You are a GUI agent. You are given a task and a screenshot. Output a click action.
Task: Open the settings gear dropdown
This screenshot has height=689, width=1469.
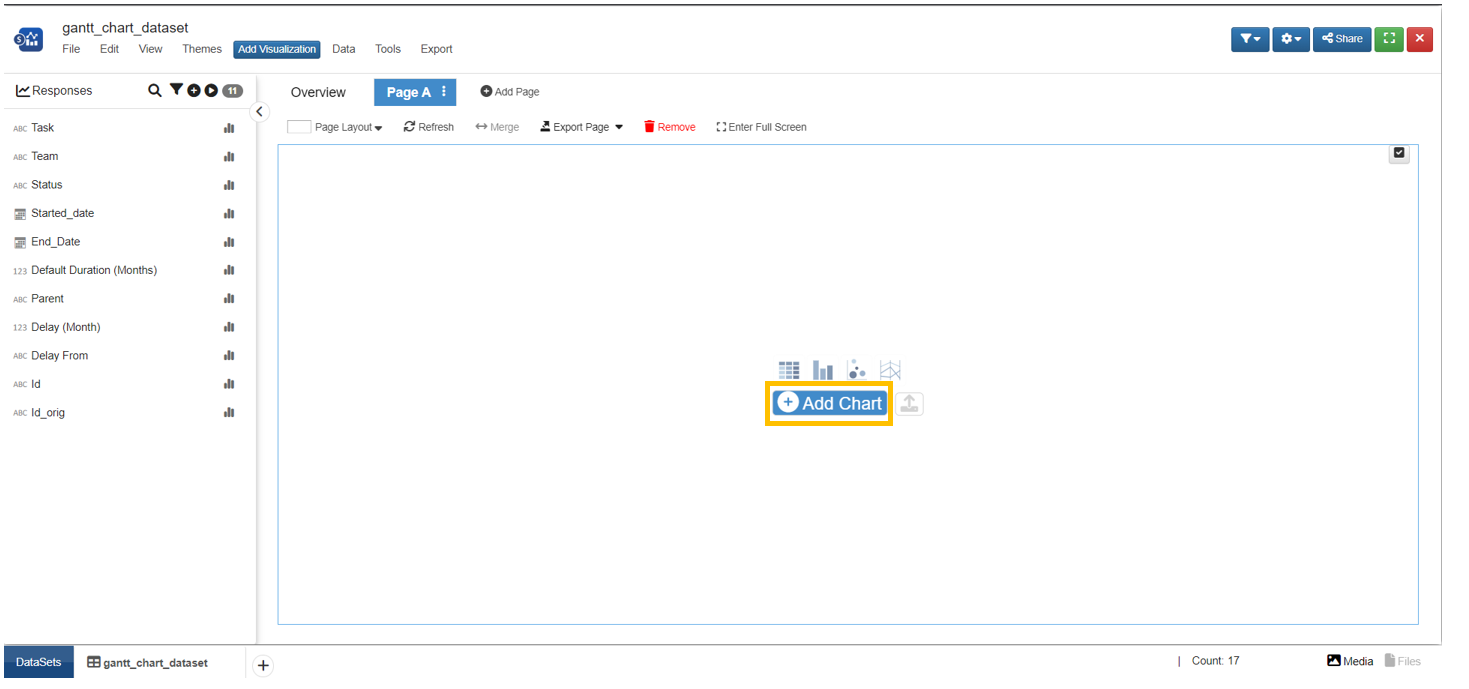point(1291,39)
